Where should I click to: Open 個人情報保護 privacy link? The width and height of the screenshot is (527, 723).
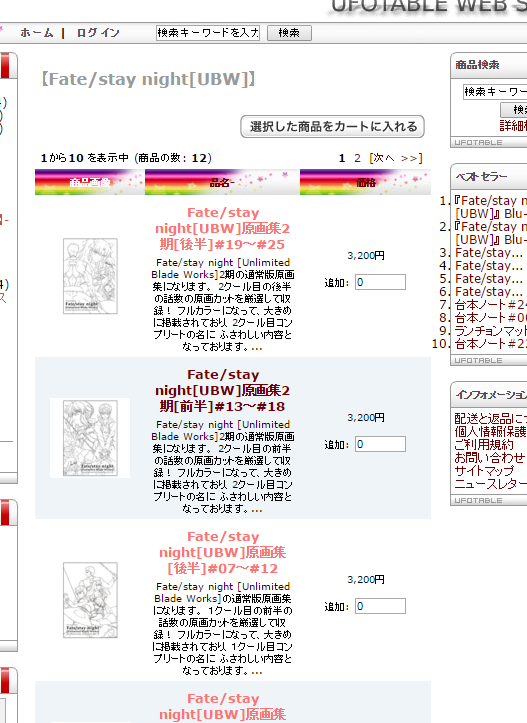tap(491, 431)
